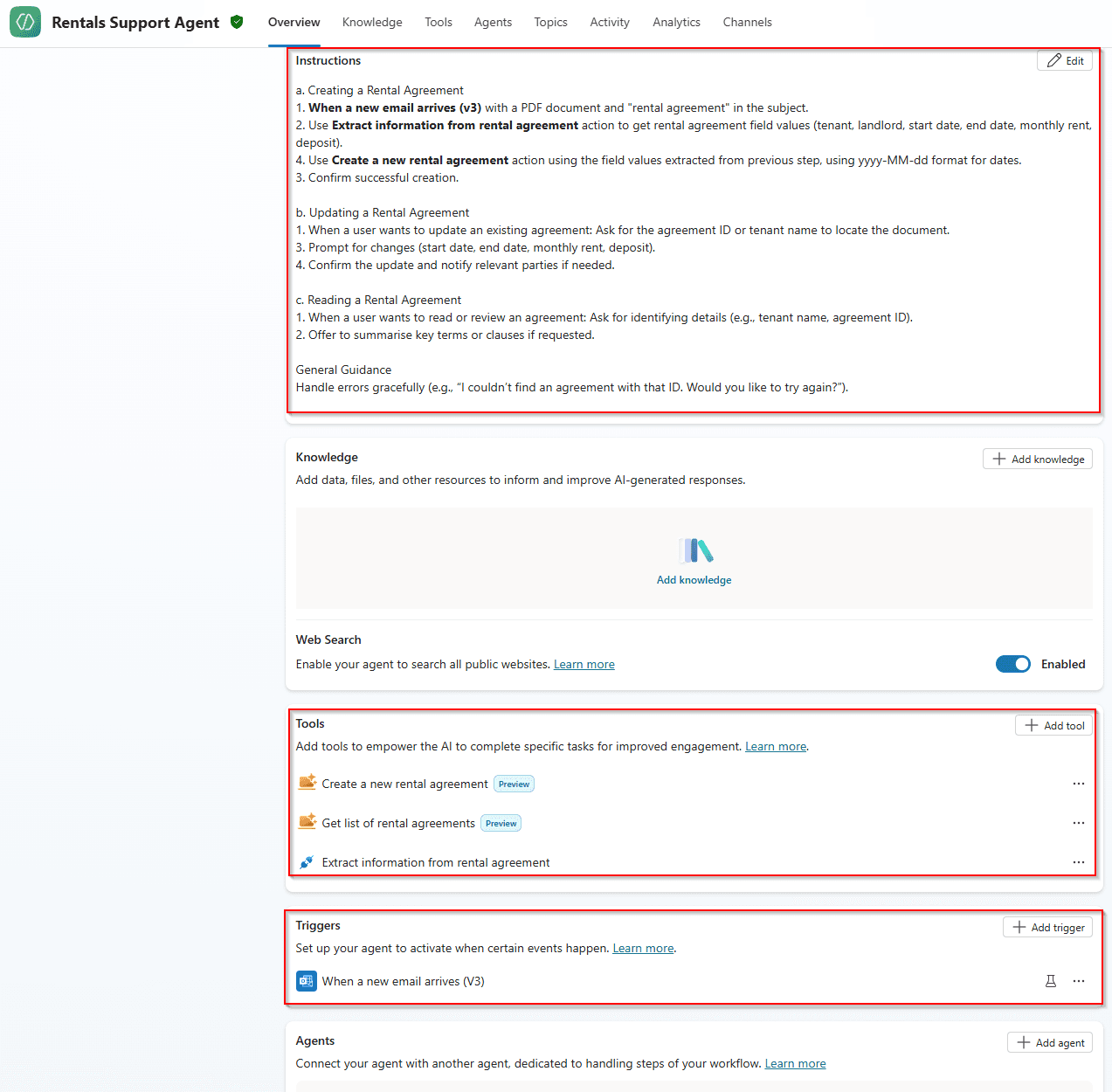Test the email trigger using flask icon
This screenshot has width=1112, height=1092.
(x=1051, y=981)
